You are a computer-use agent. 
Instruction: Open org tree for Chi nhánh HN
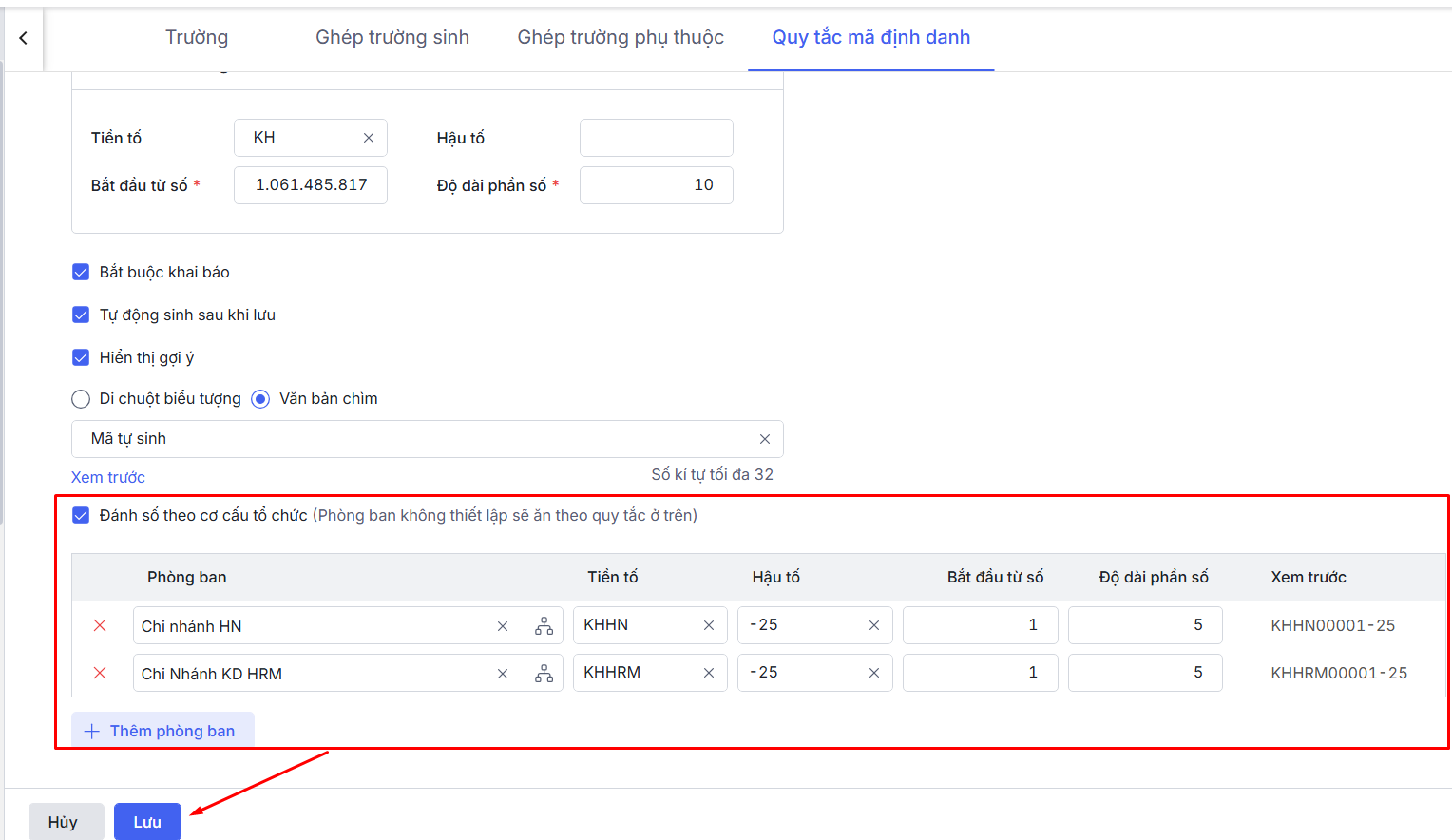tap(544, 626)
